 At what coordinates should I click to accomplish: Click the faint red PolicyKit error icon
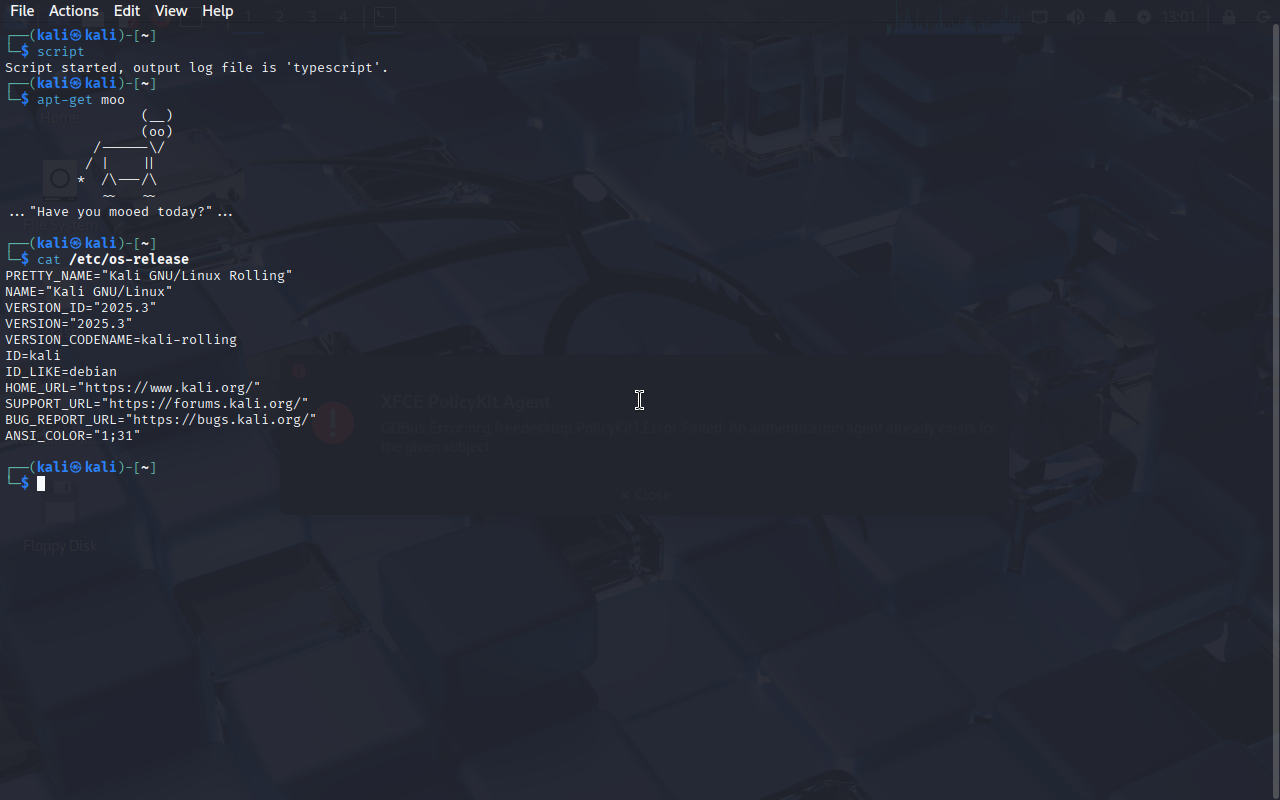pyautogui.click(x=333, y=423)
